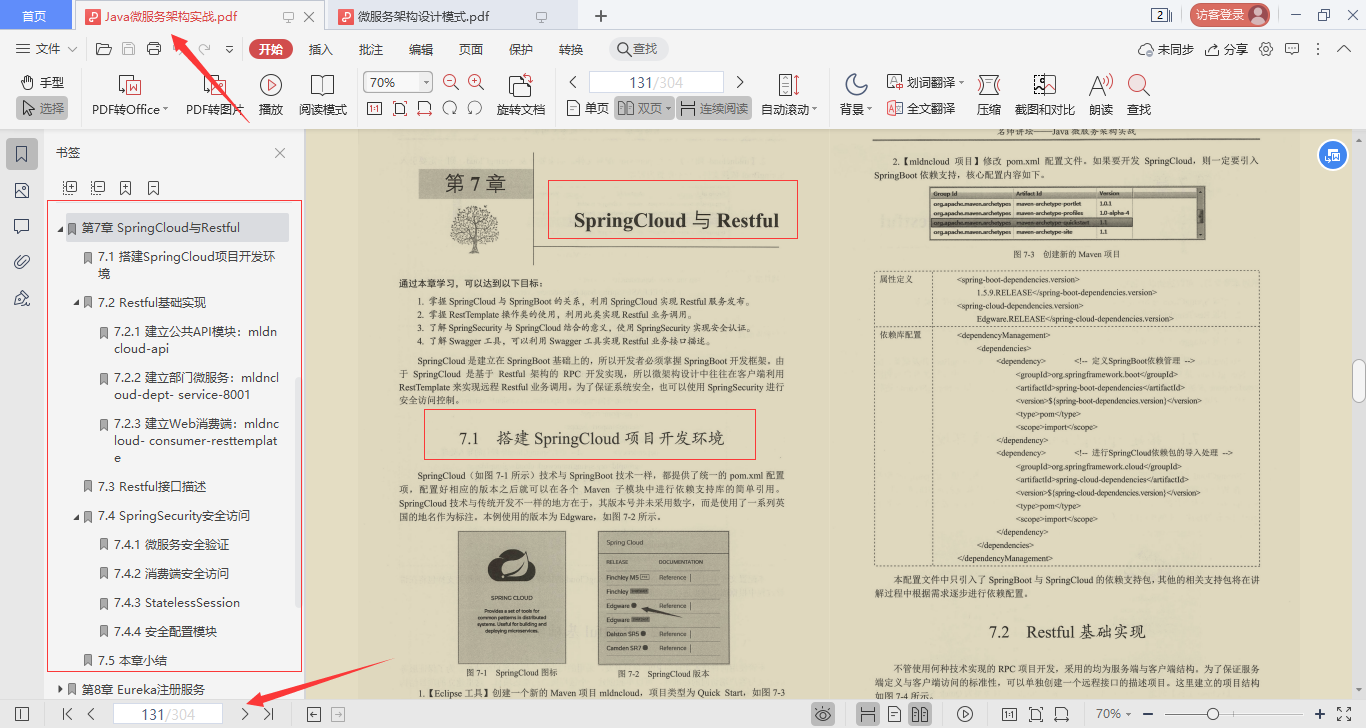This screenshot has height=728, width=1366.
Task: Open the attachments paperclip sidebar icon
Action: pos(22,262)
